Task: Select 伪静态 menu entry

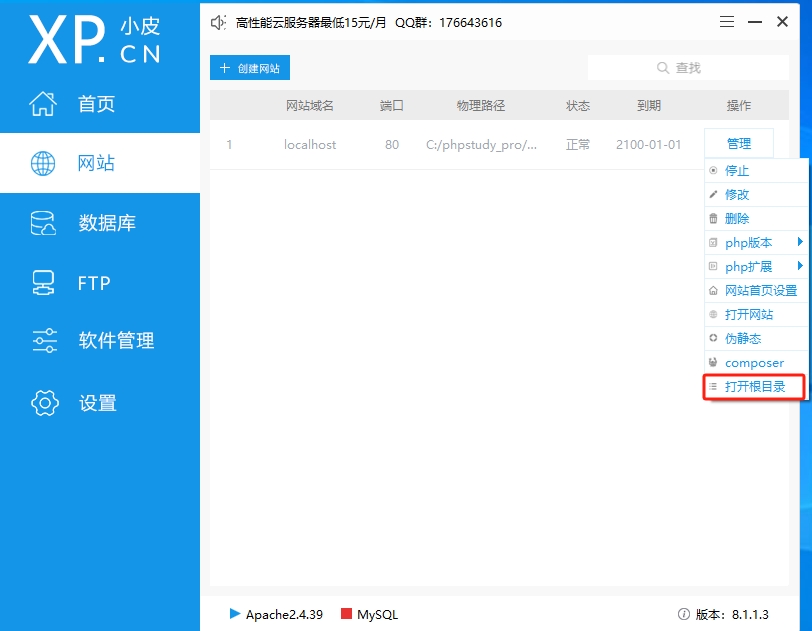Action: click(x=756, y=339)
